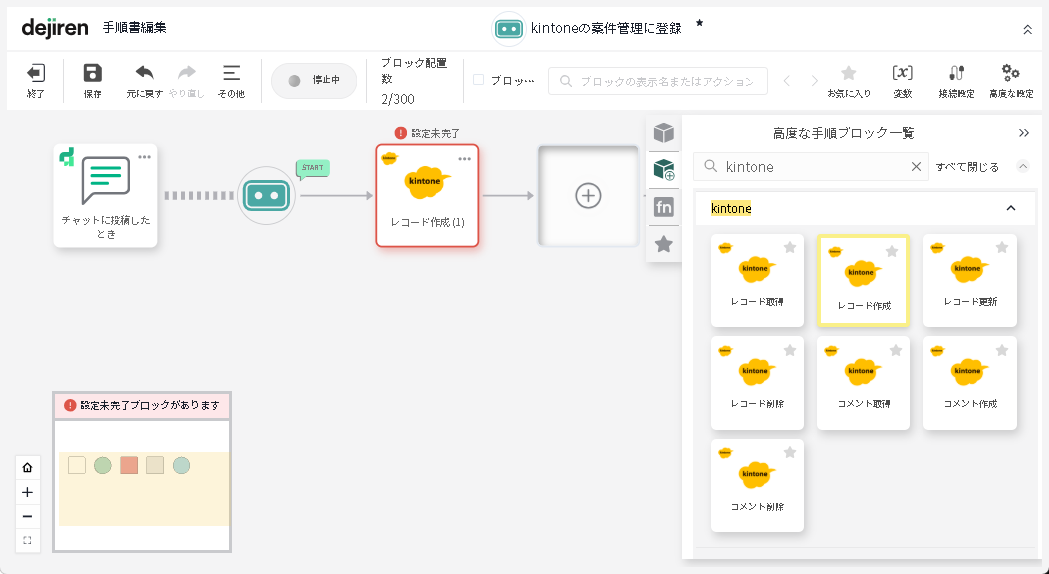Check the ブロッ… checkbox in toolbar
Viewport: 1049px width, 574px height.
pyautogui.click(x=479, y=80)
